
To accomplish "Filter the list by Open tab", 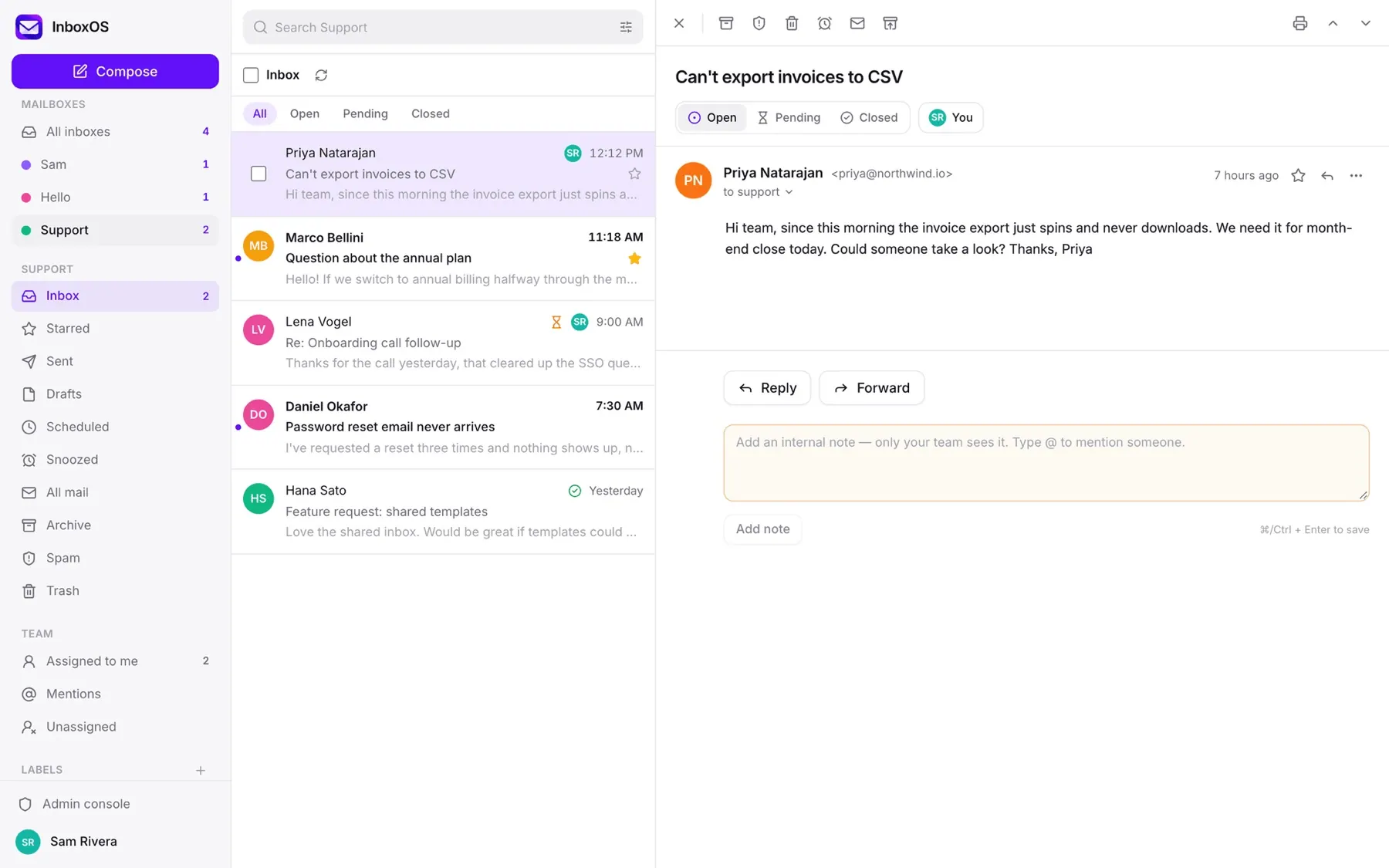I will (305, 113).
